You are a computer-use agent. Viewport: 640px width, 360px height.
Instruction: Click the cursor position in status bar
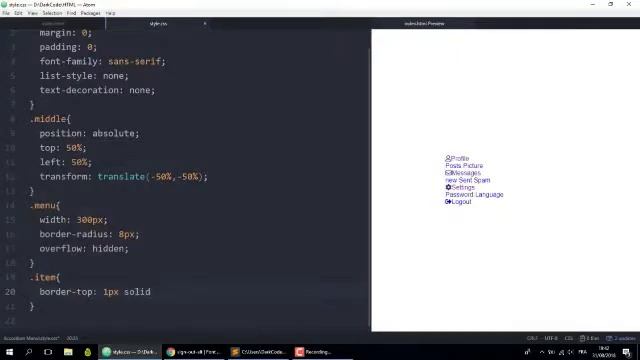click(72, 338)
